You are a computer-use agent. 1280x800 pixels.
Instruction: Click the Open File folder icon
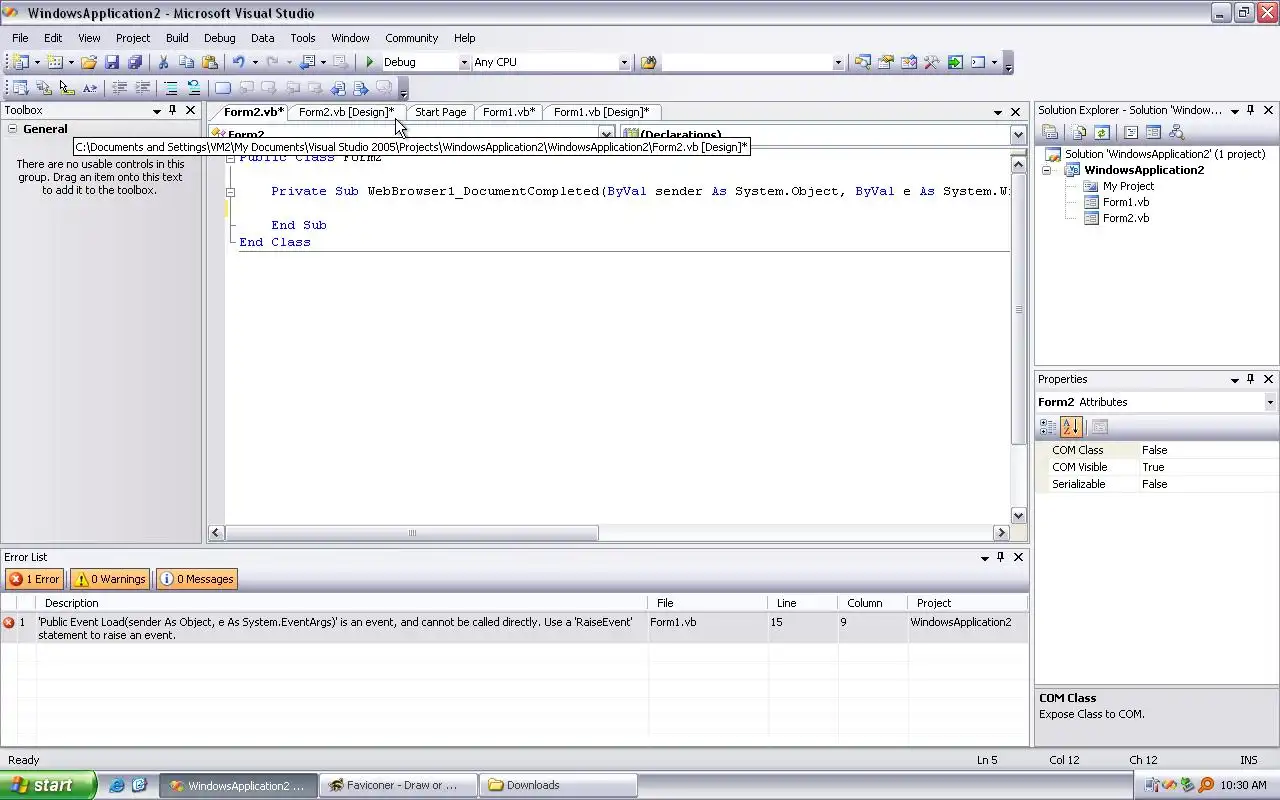(89, 62)
